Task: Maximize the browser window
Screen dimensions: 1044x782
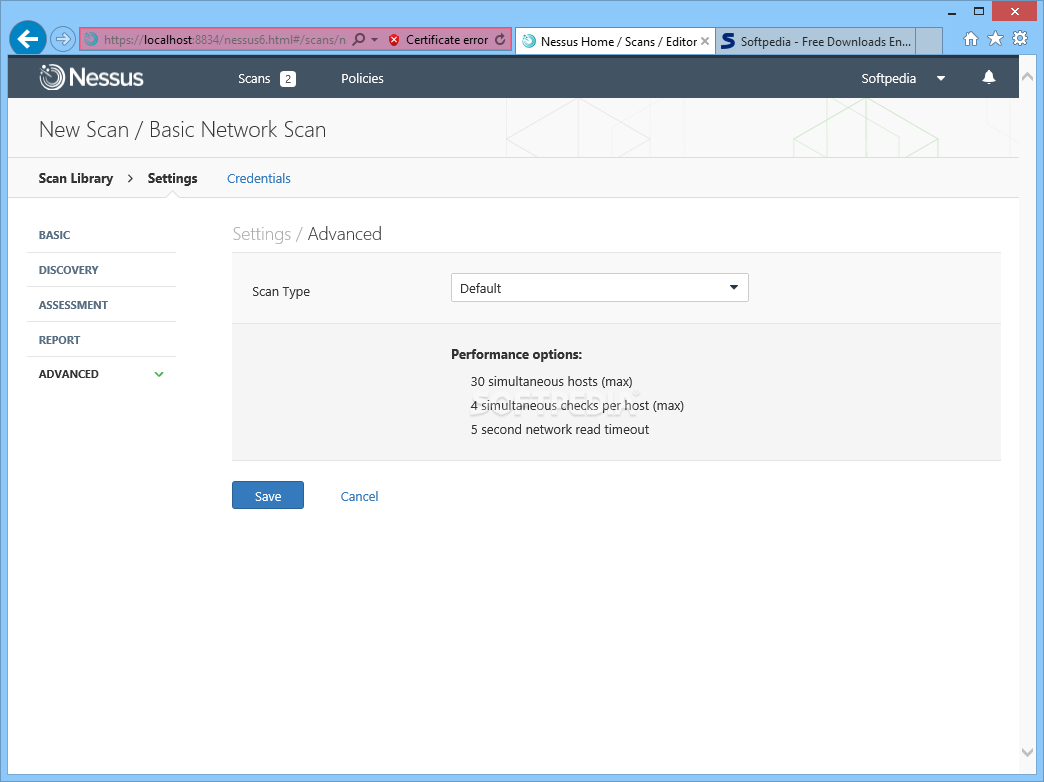Action: click(979, 11)
